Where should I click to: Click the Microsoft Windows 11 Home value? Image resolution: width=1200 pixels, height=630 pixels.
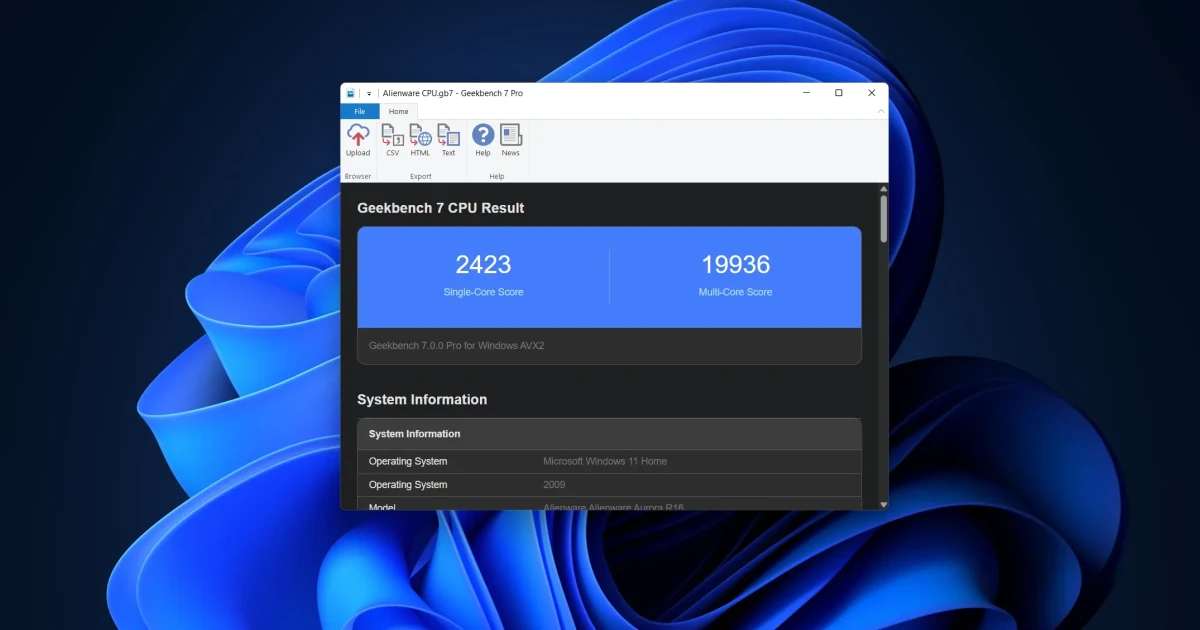605,461
